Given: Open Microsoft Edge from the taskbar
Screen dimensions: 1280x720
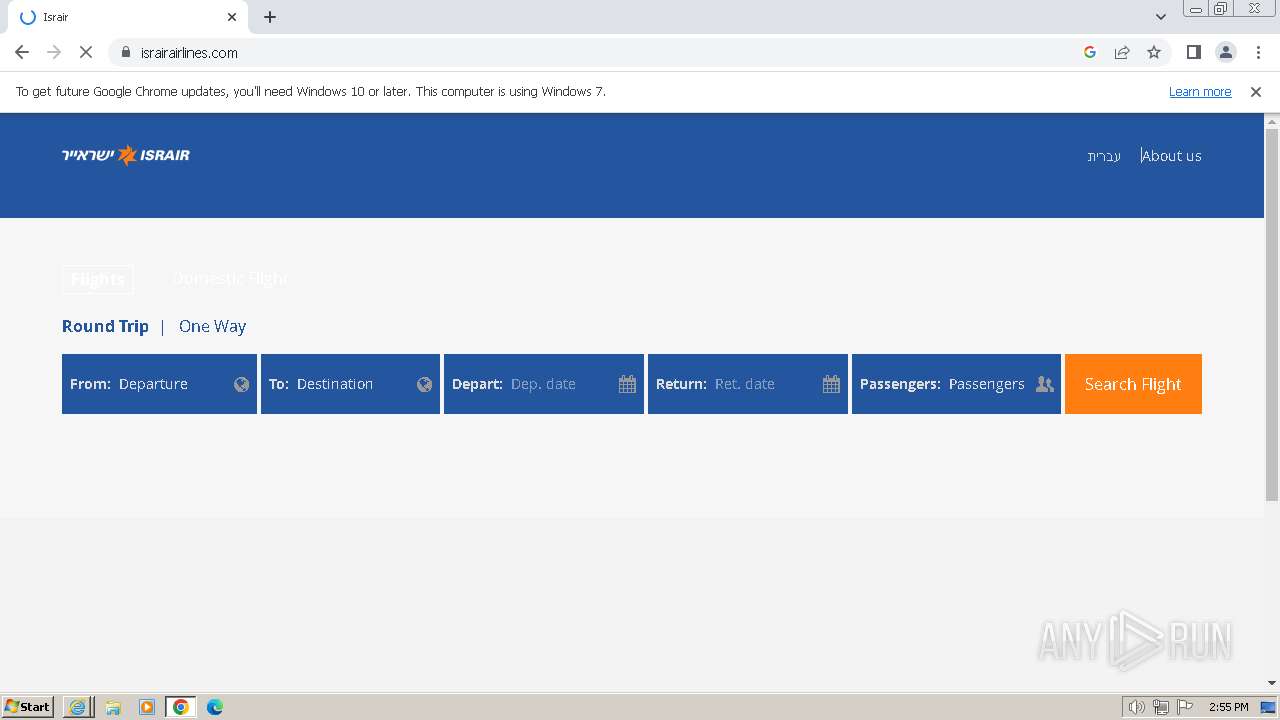Looking at the screenshot, I should click(x=215, y=707).
